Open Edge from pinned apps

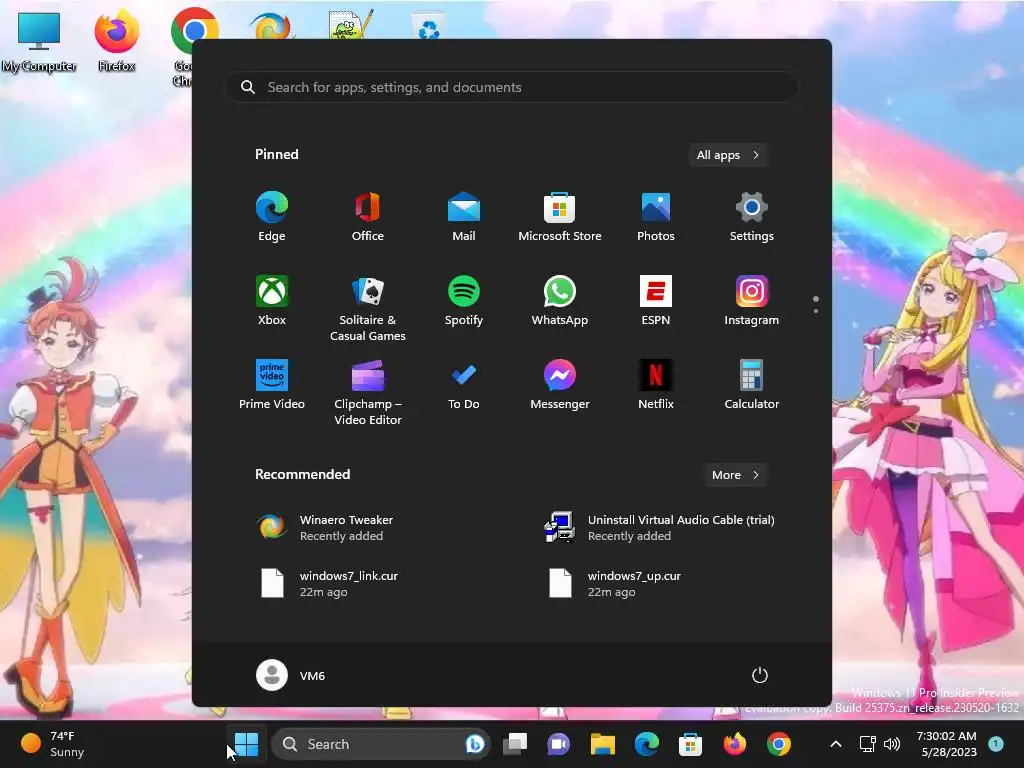coord(272,217)
